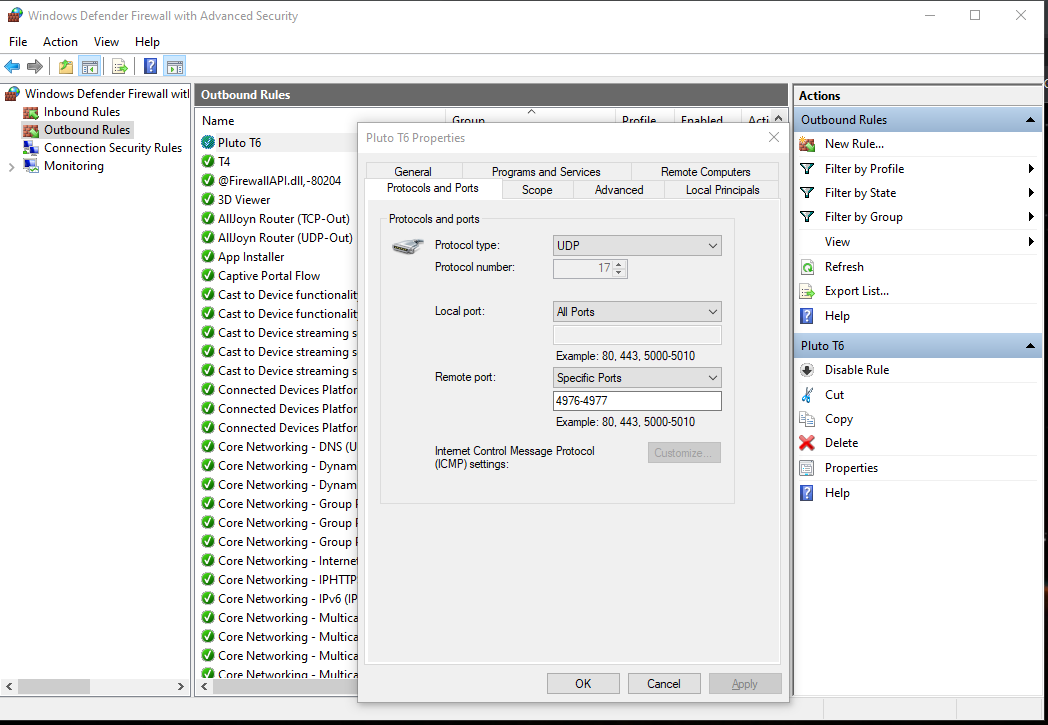Click Help under Pluto T6 actions
The image size is (1048, 725).
837,492
